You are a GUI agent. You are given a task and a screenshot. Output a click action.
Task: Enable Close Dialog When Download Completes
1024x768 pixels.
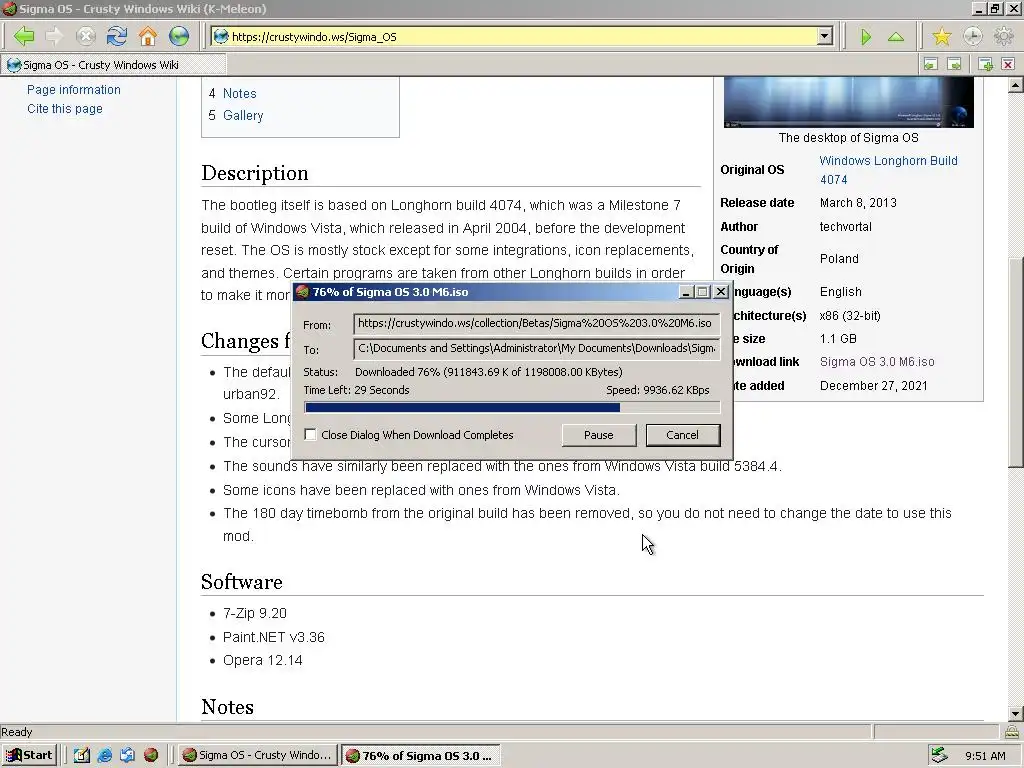point(310,435)
